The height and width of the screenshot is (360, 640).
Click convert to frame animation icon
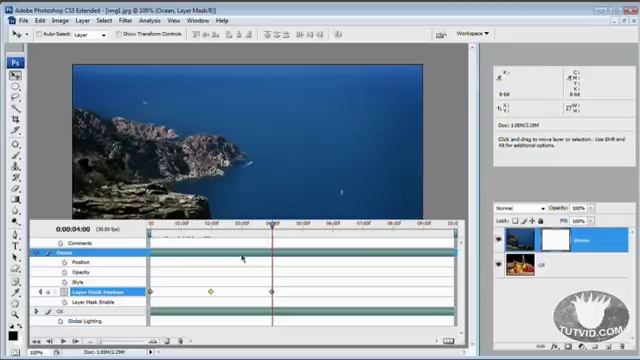coord(449,341)
